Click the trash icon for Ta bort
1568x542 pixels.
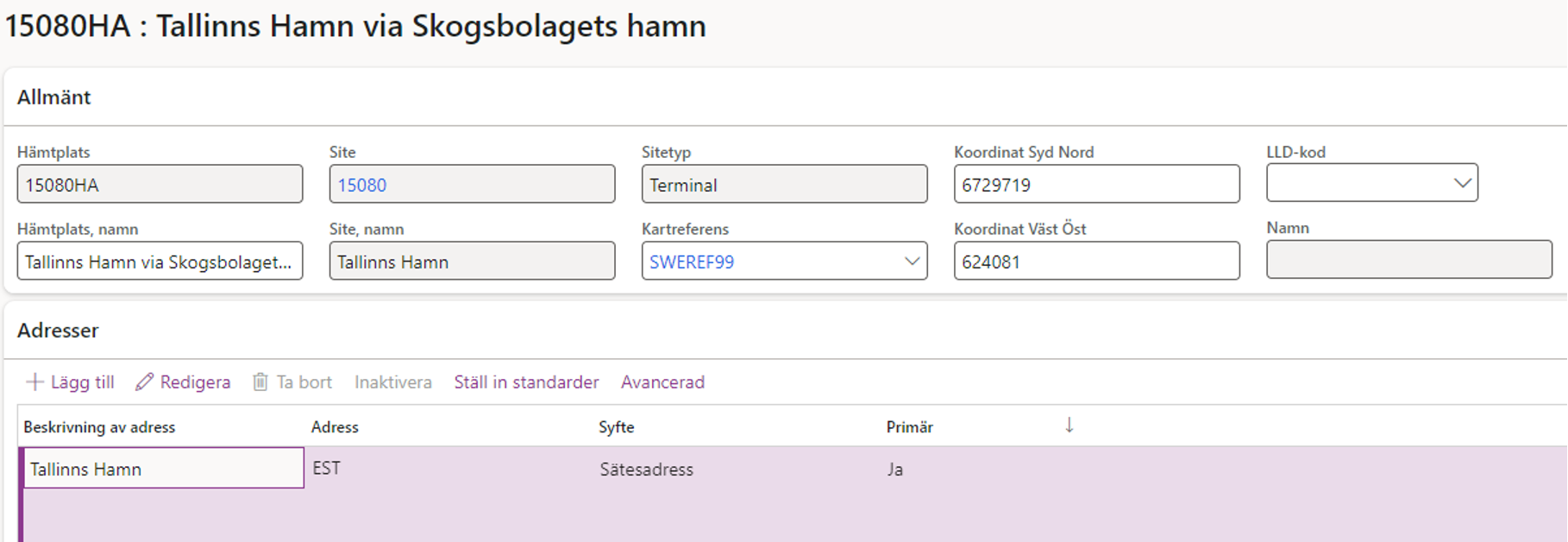pyautogui.click(x=260, y=381)
